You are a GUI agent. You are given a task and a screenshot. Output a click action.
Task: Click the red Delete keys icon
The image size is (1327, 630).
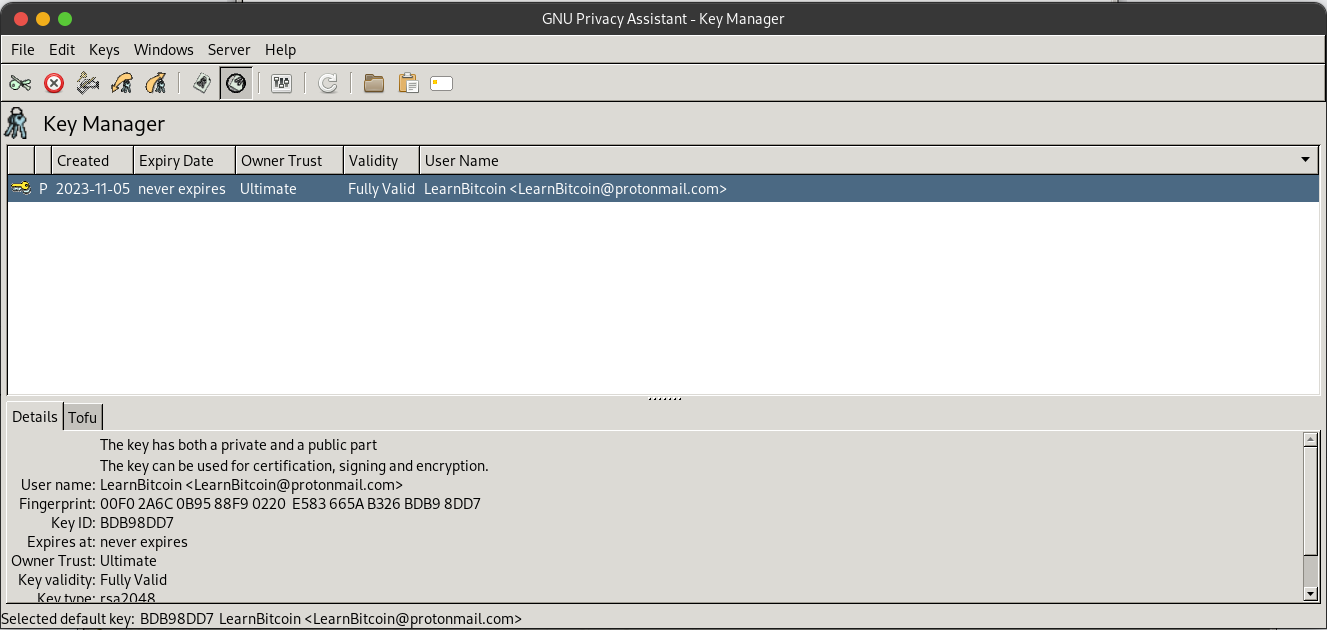click(54, 84)
